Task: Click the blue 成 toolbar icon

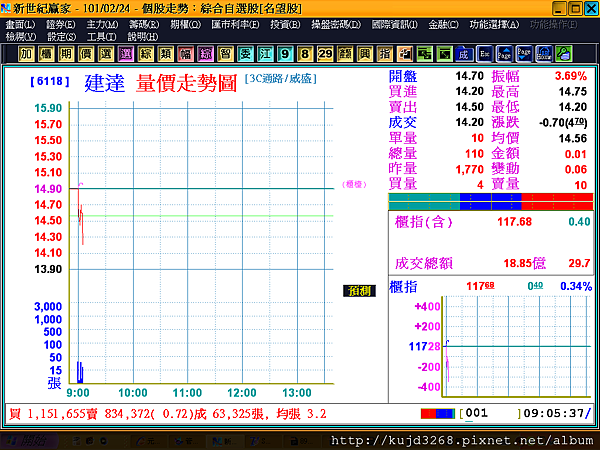Action: [464, 54]
